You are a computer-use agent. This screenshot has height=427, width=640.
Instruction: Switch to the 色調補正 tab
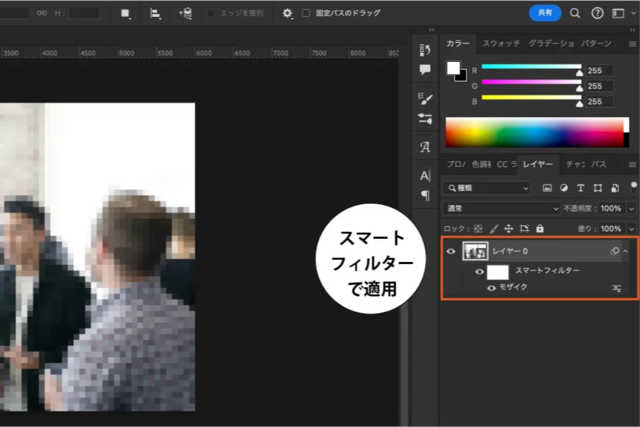[x=481, y=165]
